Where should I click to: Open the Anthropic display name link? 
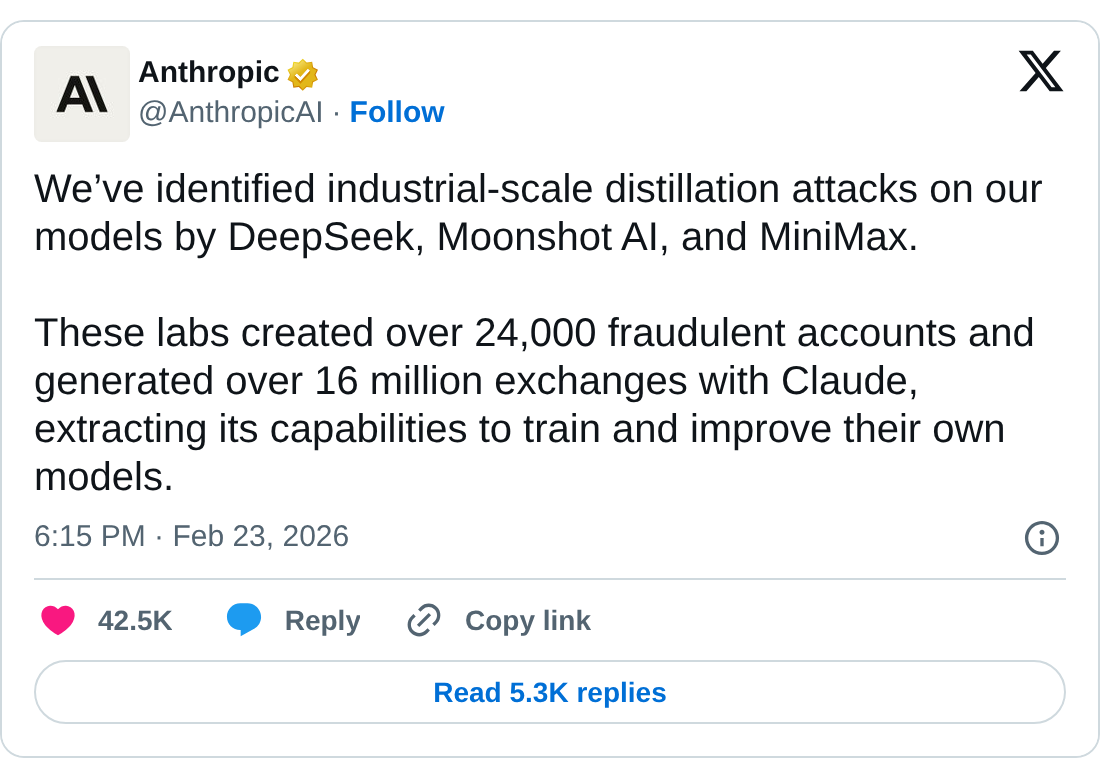point(208,72)
